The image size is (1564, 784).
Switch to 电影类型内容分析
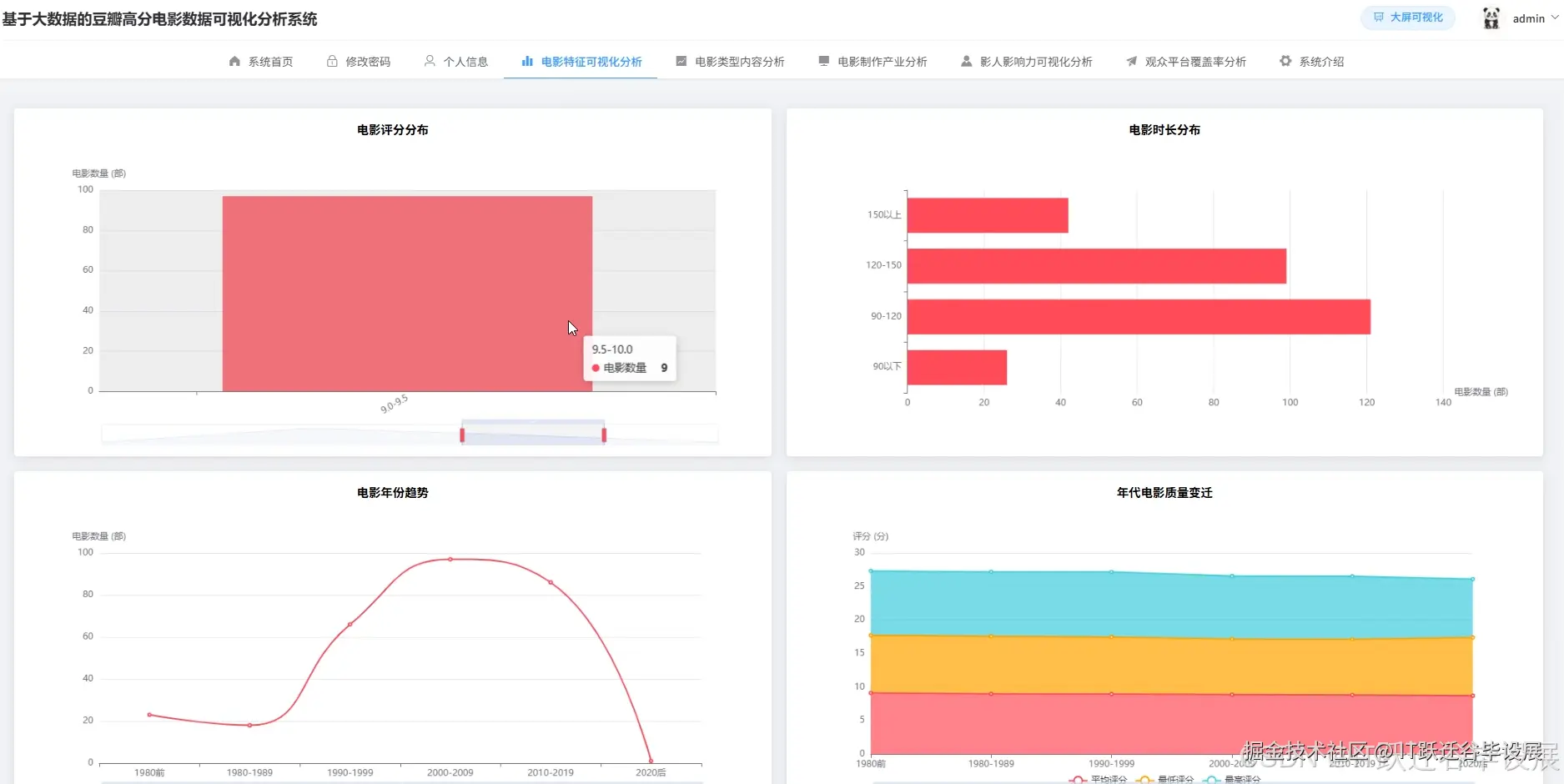click(730, 62)
